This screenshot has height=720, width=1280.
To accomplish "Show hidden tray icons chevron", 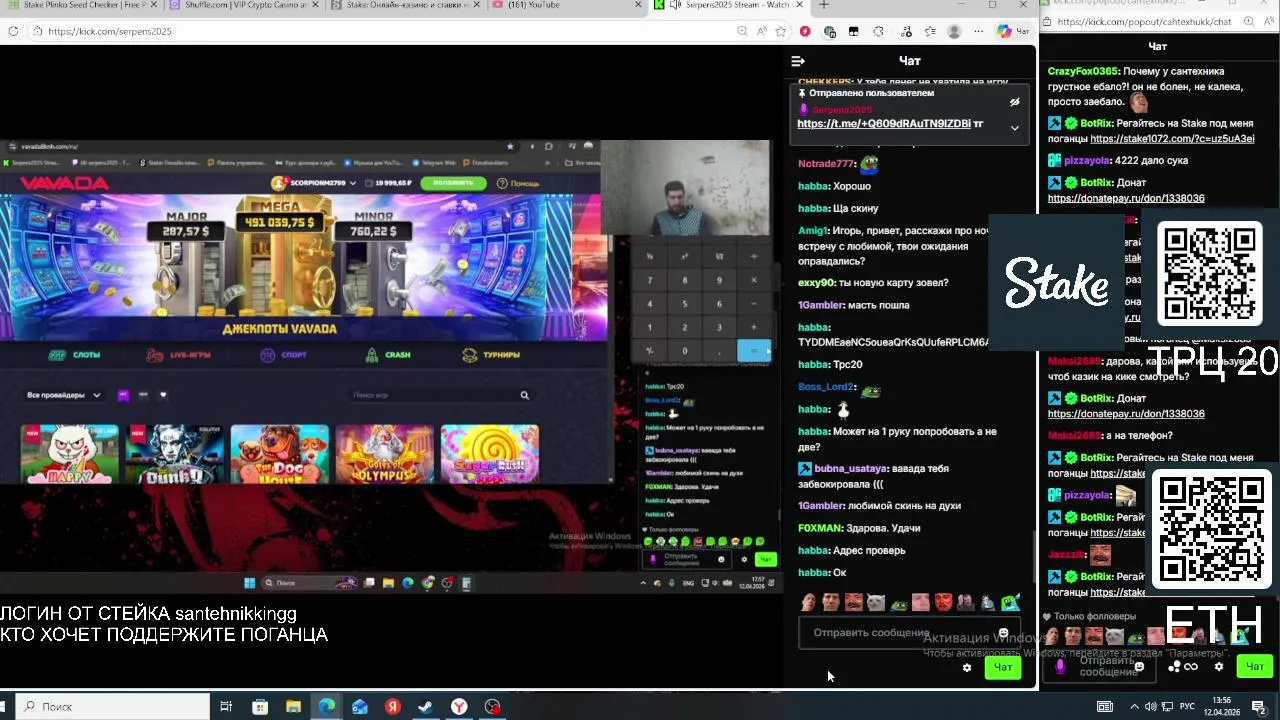I will click(x=1137, y=707).
